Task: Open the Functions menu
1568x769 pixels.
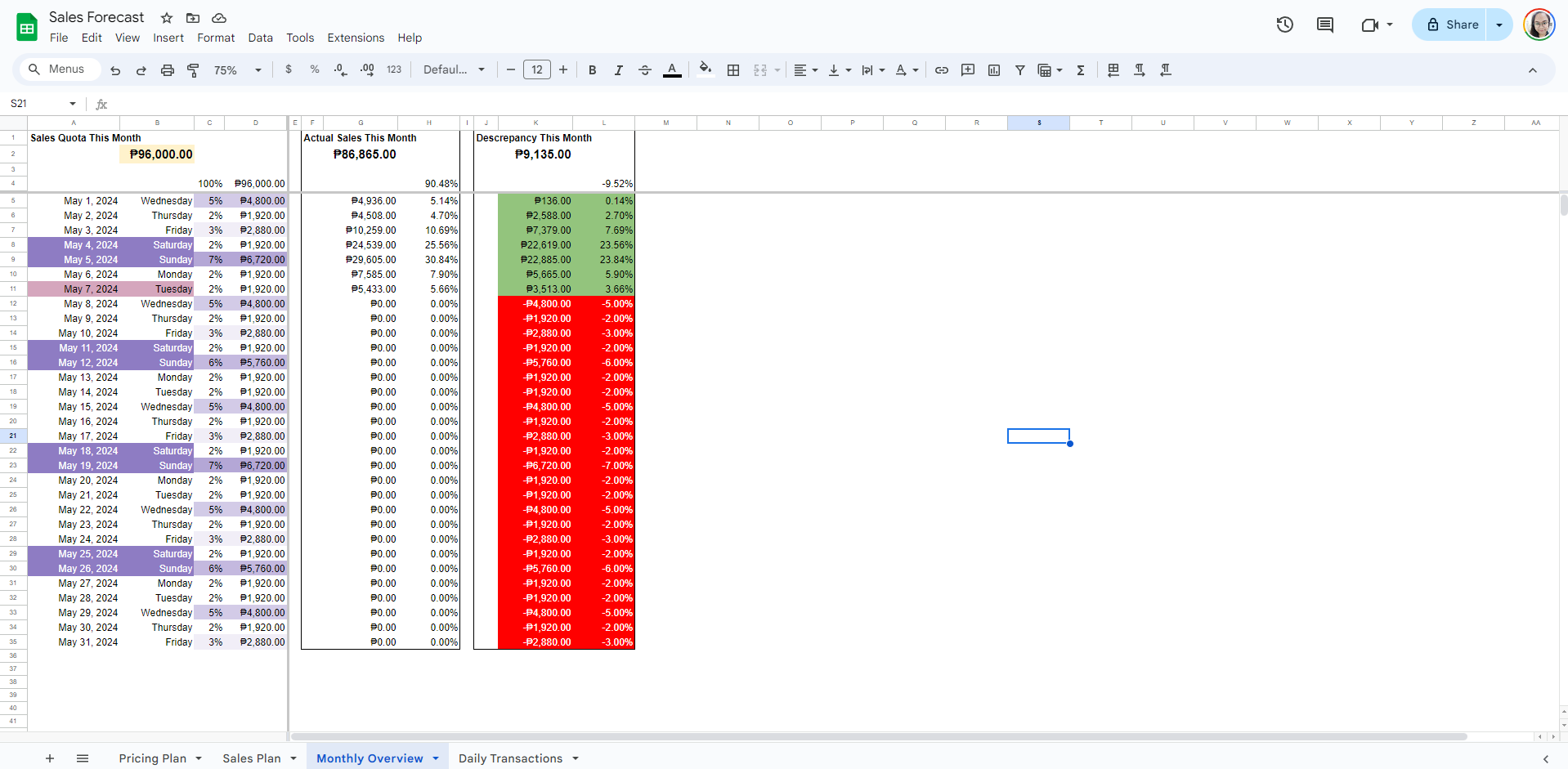Action: [x=1081, y=70]
